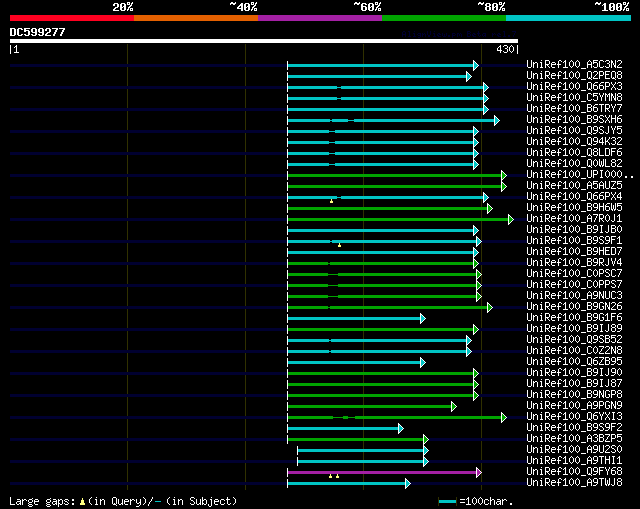This screenshot has height=509, width=640.
Task: Click the cyan =100char. scale swatch
Action: click(x=447, y=502)
